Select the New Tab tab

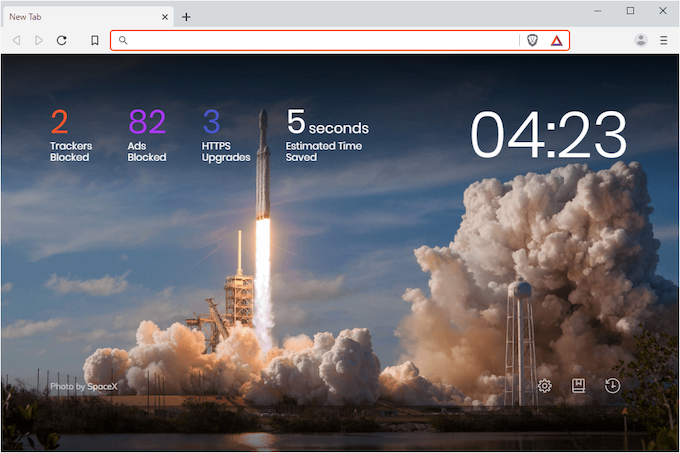coord(88,17)
